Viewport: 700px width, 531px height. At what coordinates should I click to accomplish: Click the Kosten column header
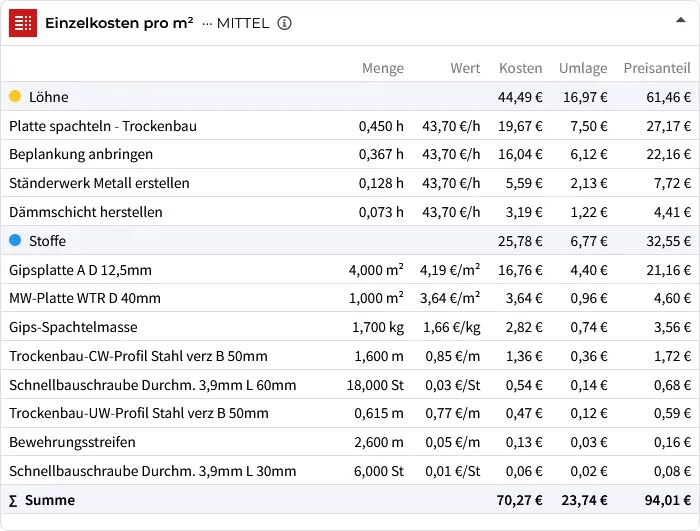pos(520,68)
